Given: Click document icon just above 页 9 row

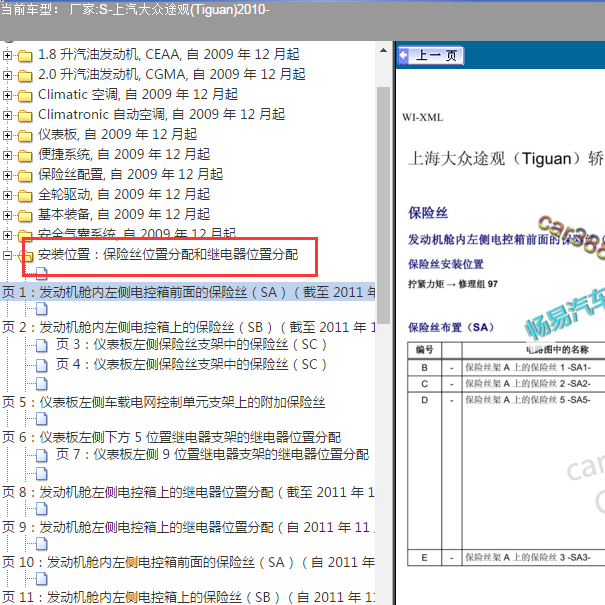Looking at the screenshot, I should [42, 509].
